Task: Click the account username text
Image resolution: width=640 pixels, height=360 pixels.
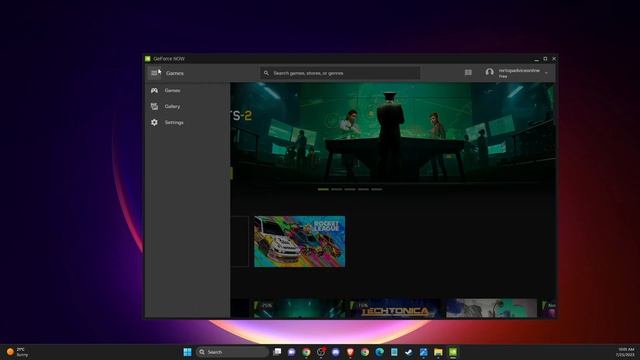Action: click(519, 71)
